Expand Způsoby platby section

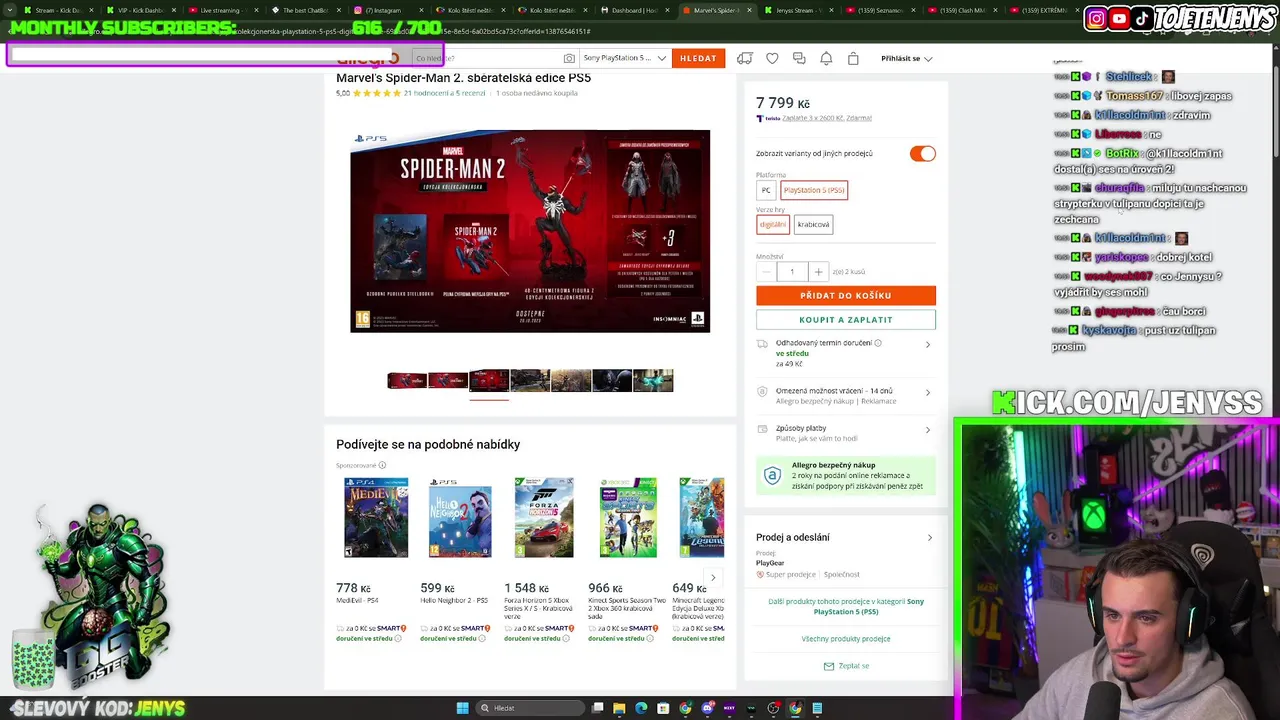click(x=927, y=430)
